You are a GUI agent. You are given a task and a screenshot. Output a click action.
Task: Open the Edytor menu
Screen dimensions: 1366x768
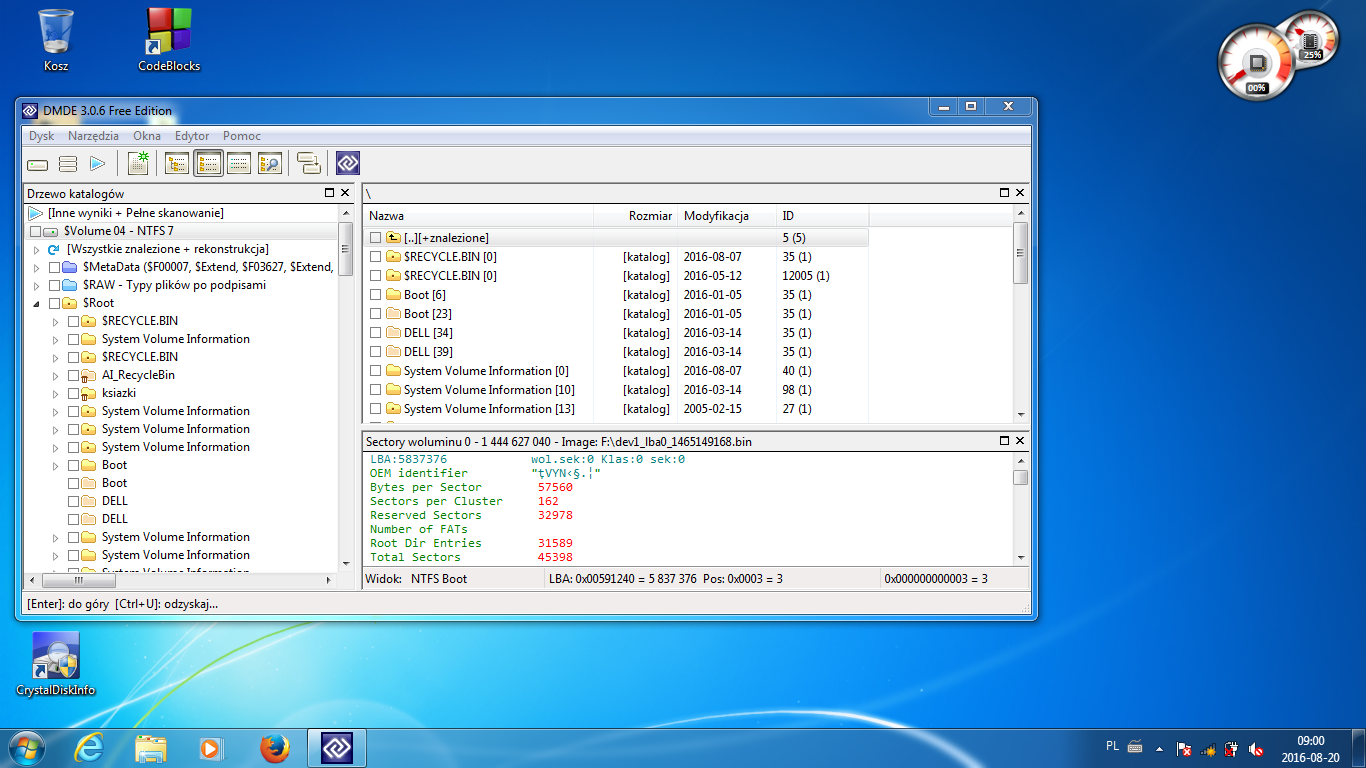click(x=192, y=136)
